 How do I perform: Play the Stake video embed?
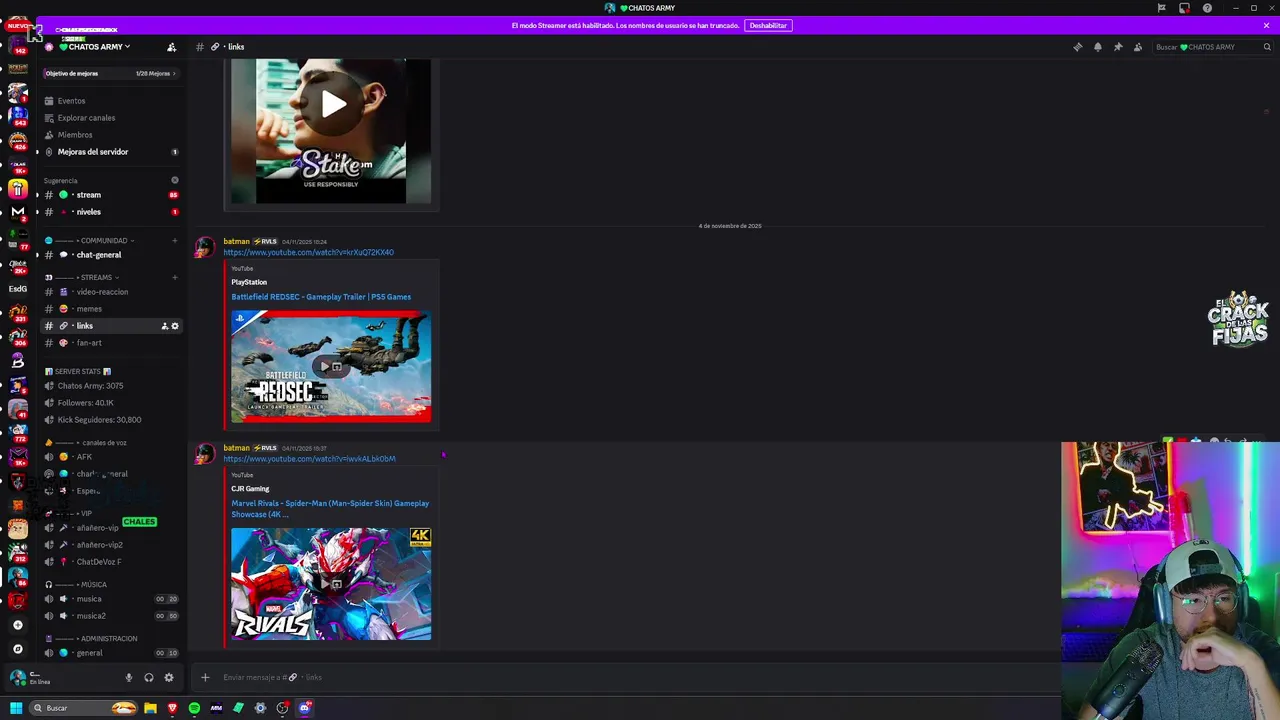334,104
